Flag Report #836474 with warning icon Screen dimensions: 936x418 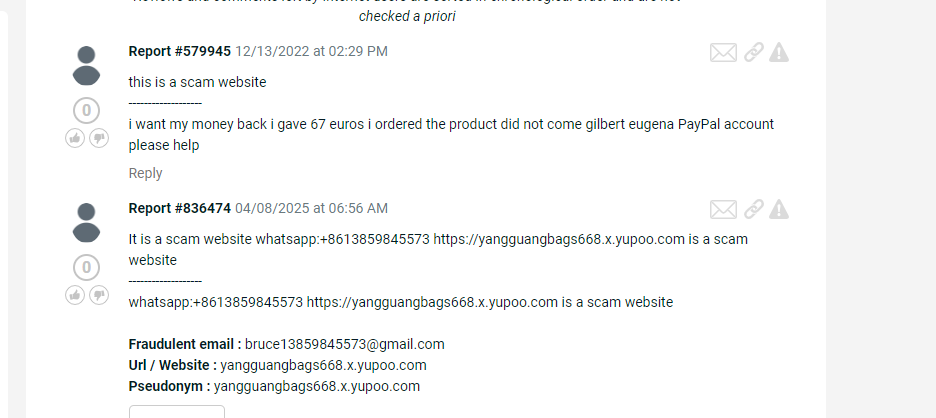tap(778, 210)
